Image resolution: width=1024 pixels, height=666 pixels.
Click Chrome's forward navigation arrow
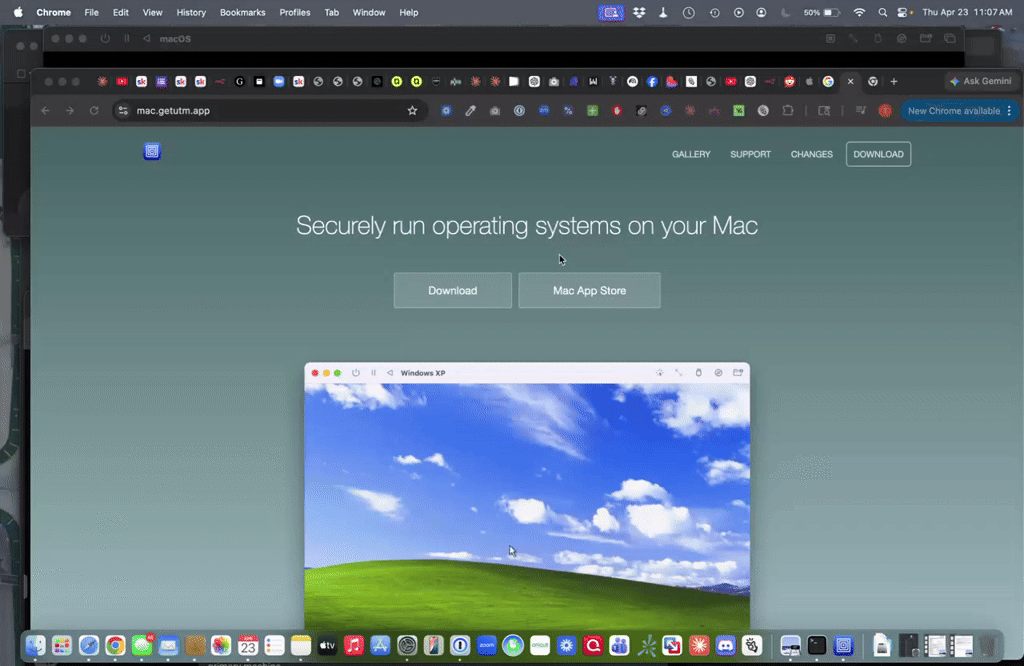[x=69, y=110]
